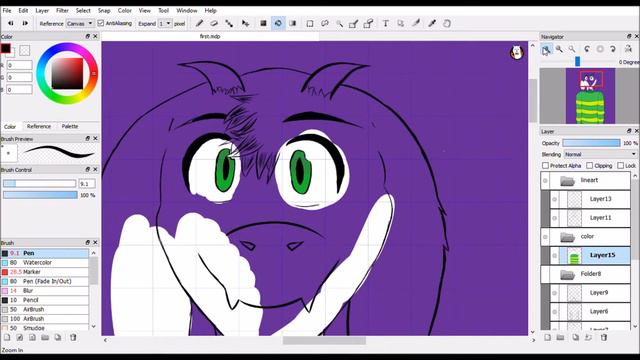Screen dimensions: 640x360
Task: Select the Blur brush
Action: pyautogui.click(x=44, y=291)
